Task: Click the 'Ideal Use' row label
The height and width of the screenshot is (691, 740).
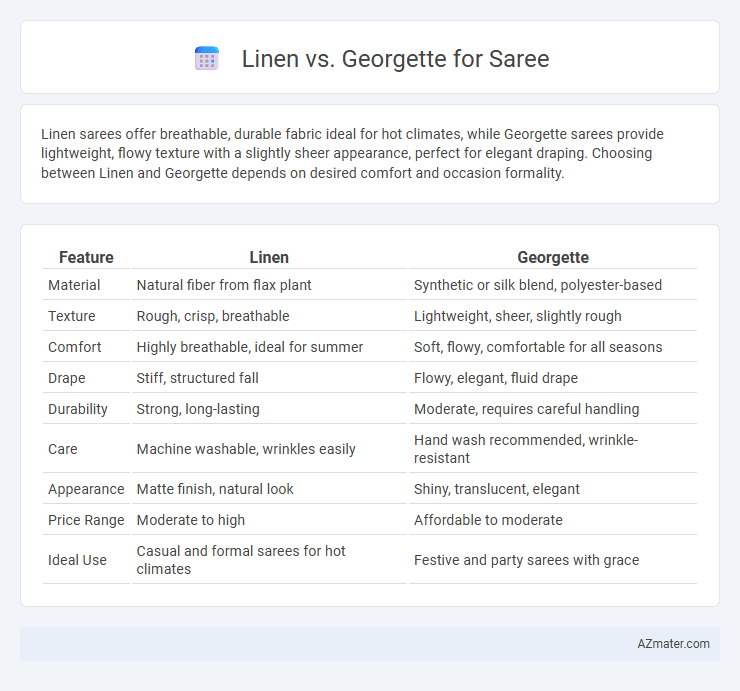Action: [77, 560]
